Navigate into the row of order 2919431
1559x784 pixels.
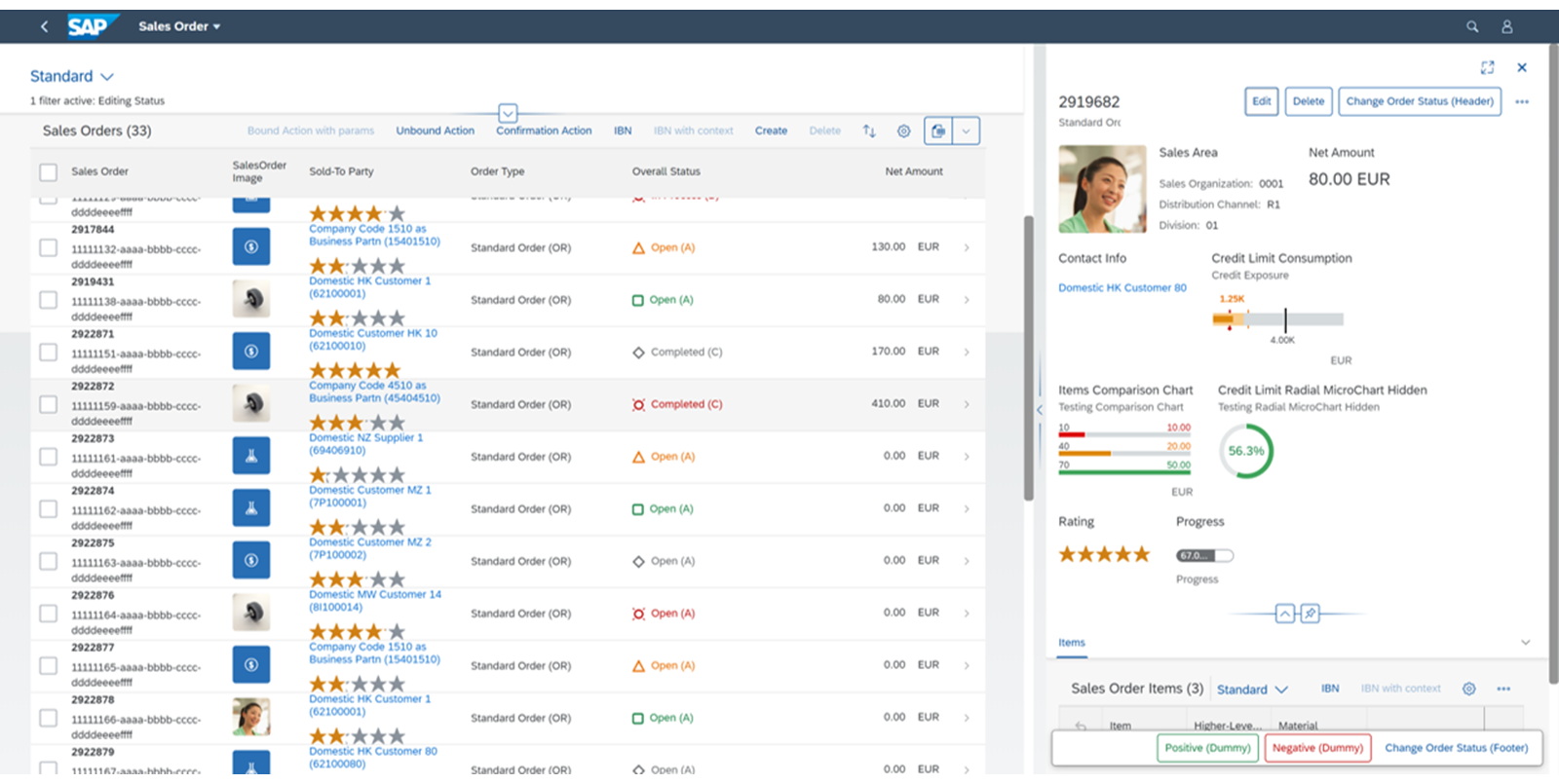tap(967, 300)
